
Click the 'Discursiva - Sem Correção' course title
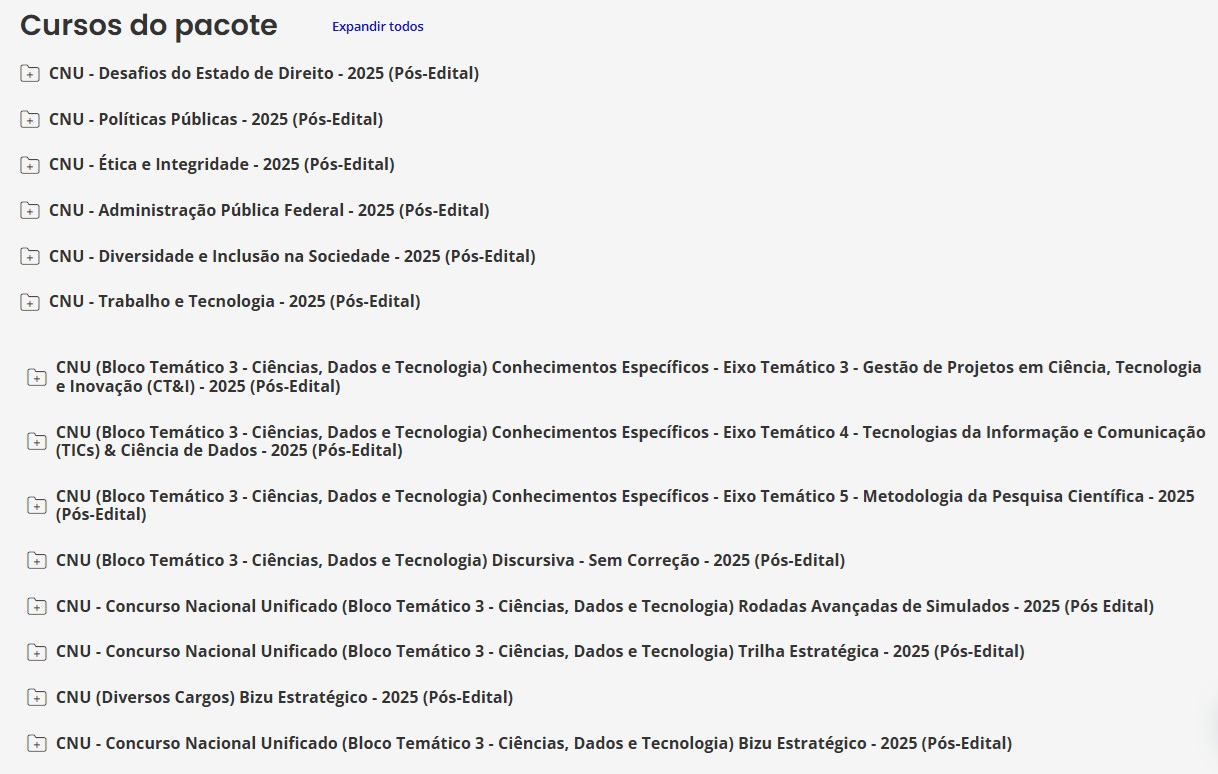(x=451, y=560)
